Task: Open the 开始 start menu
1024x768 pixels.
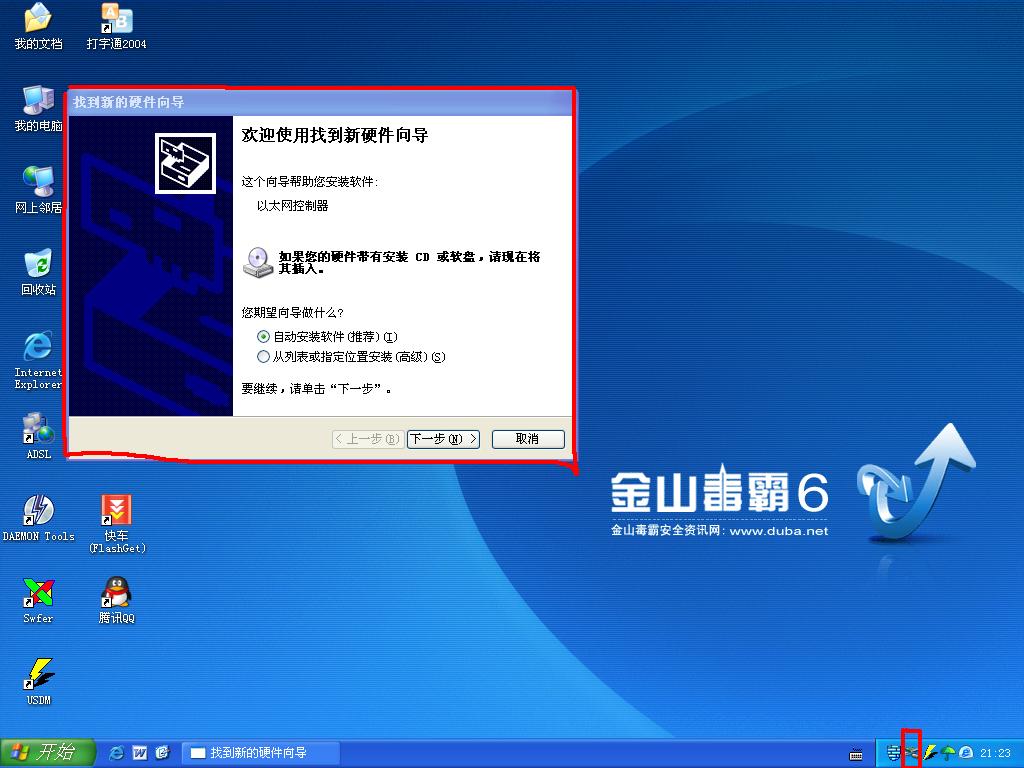Action: coord(48,753)
